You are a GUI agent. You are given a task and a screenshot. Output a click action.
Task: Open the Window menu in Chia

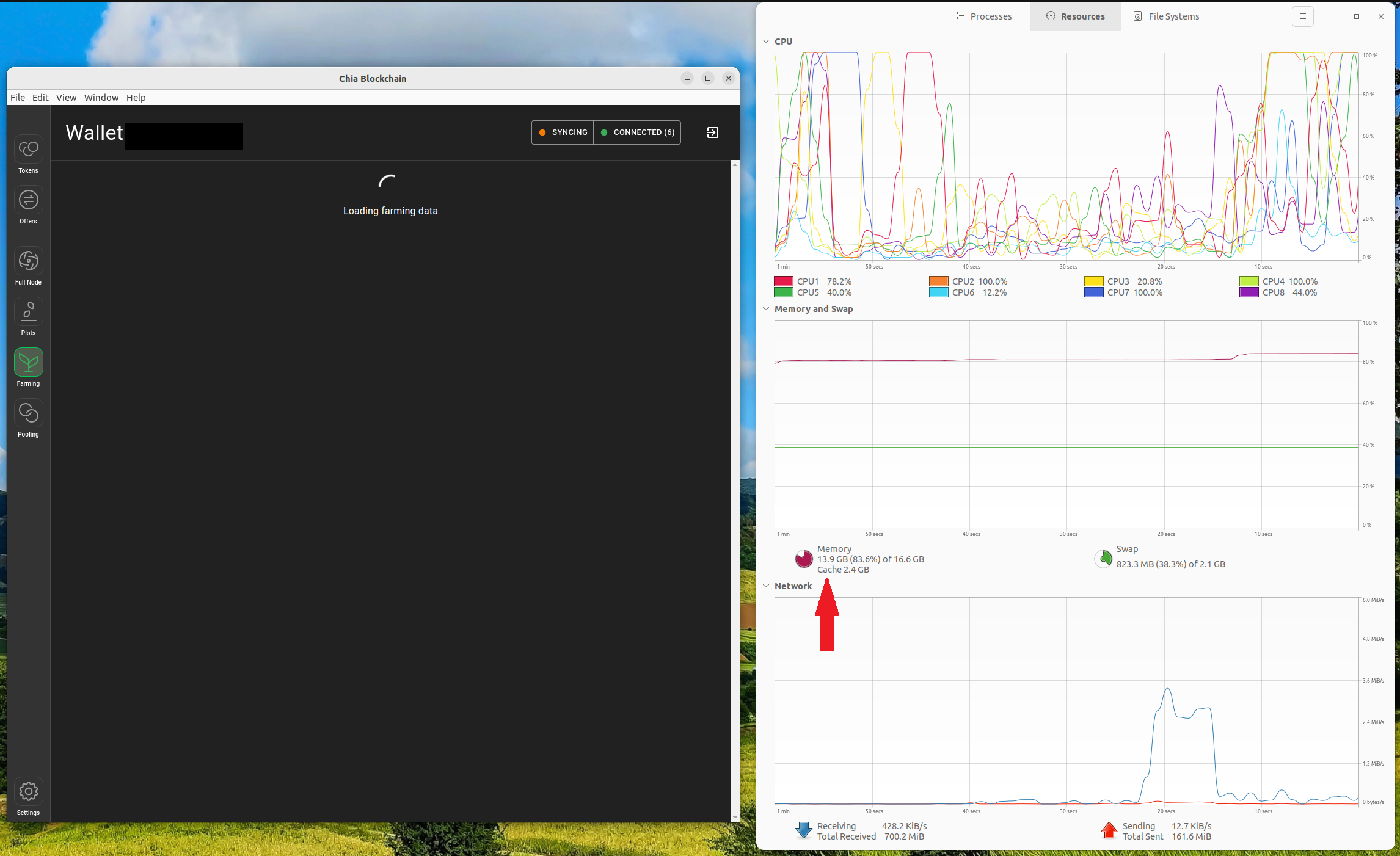101,98
